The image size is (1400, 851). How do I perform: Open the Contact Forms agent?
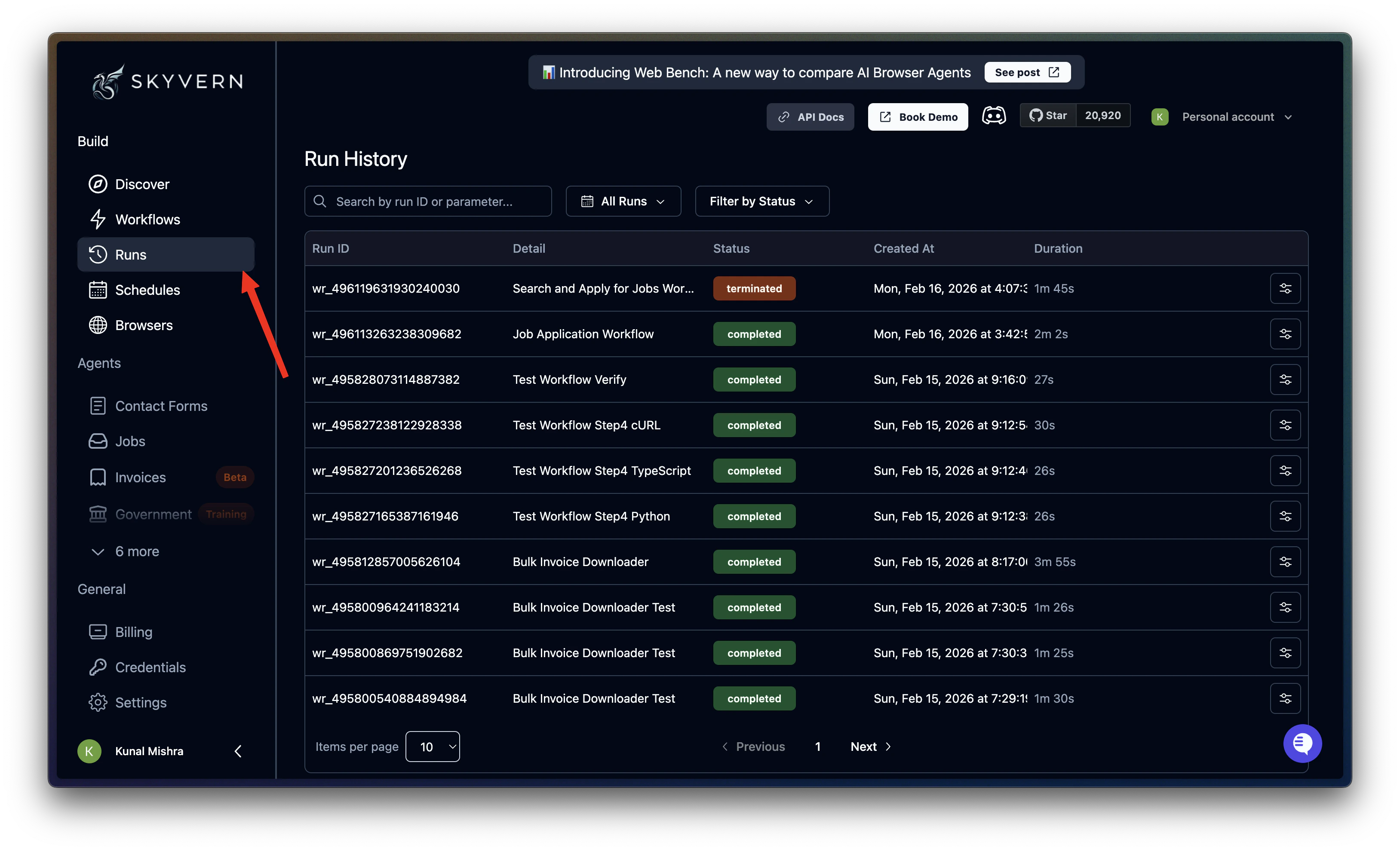point(161,406)
